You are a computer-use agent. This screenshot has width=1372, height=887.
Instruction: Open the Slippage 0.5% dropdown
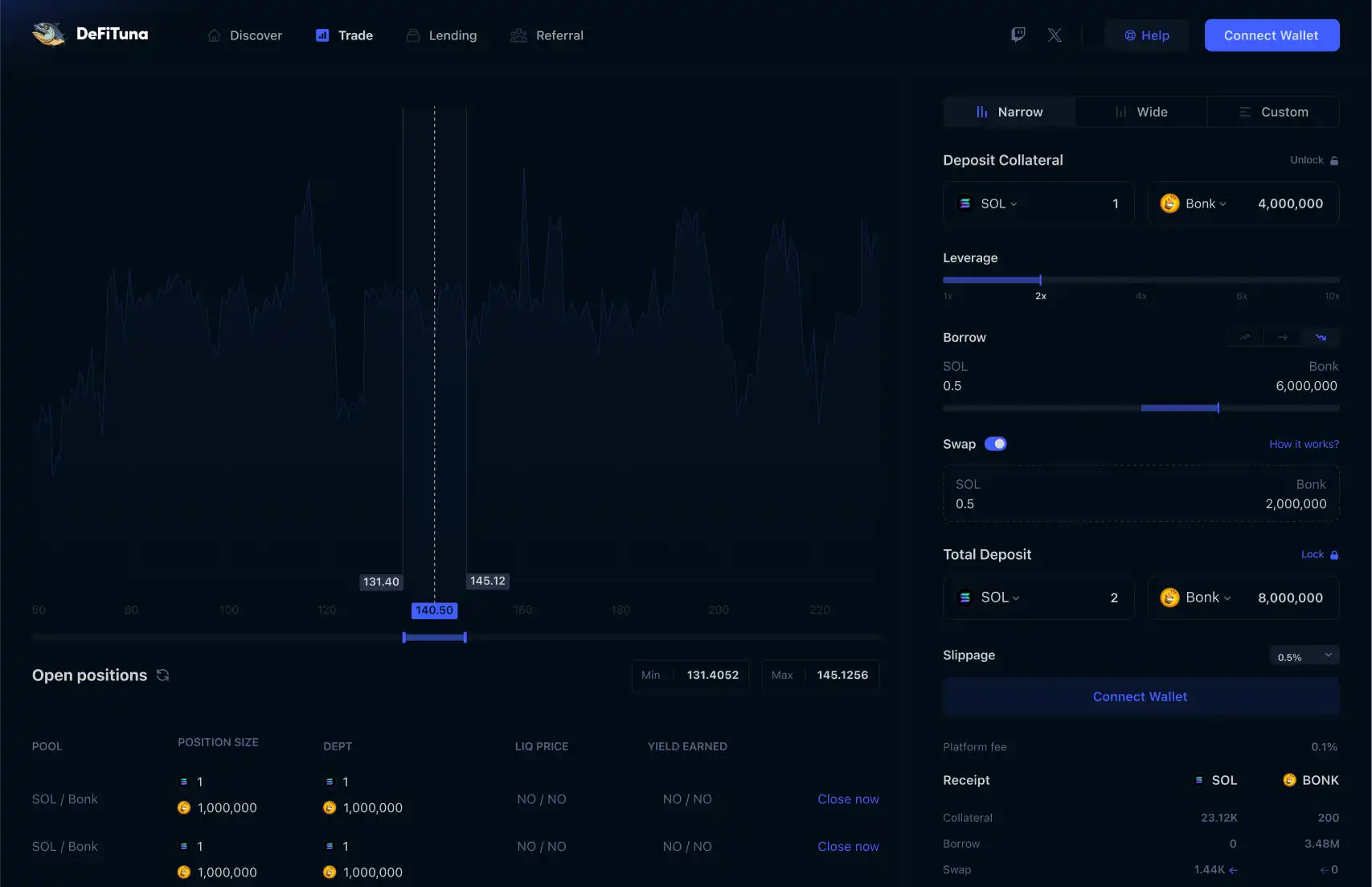1304,656
